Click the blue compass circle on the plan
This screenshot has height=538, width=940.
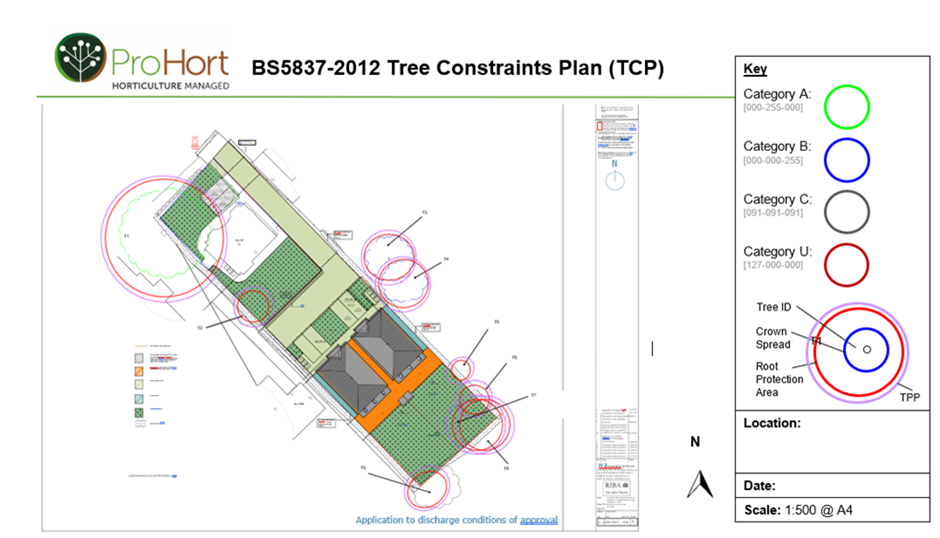point(615,181)
